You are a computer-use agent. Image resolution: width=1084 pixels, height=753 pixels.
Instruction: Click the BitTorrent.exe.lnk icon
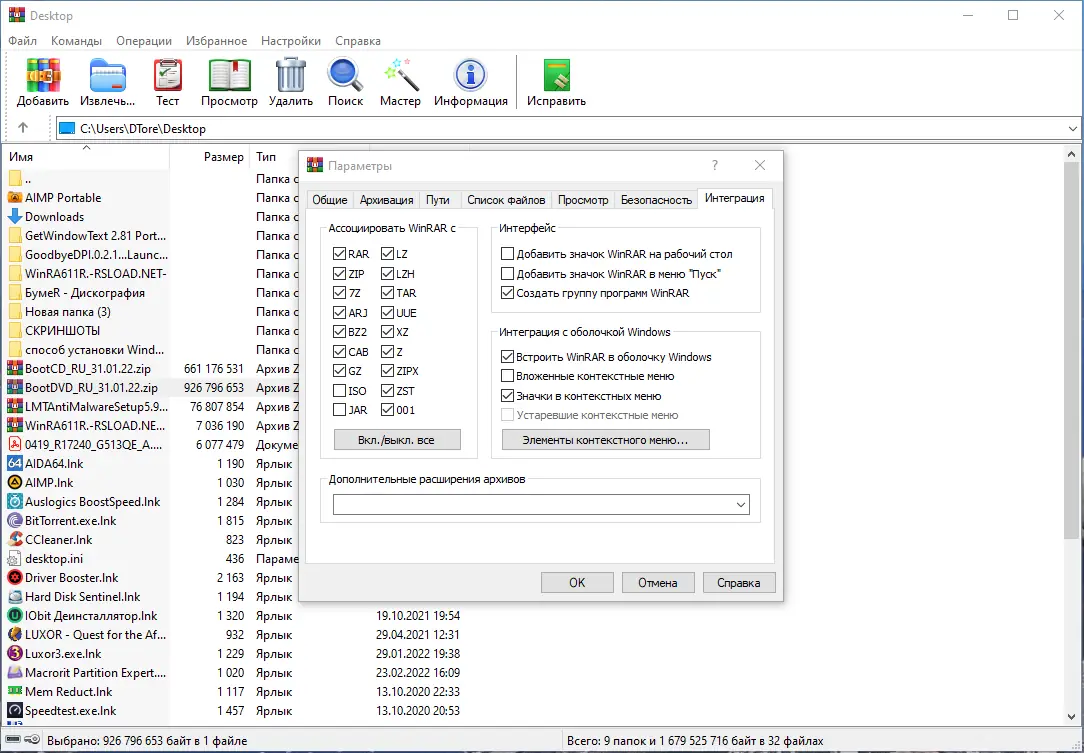(x=15, y=521)
